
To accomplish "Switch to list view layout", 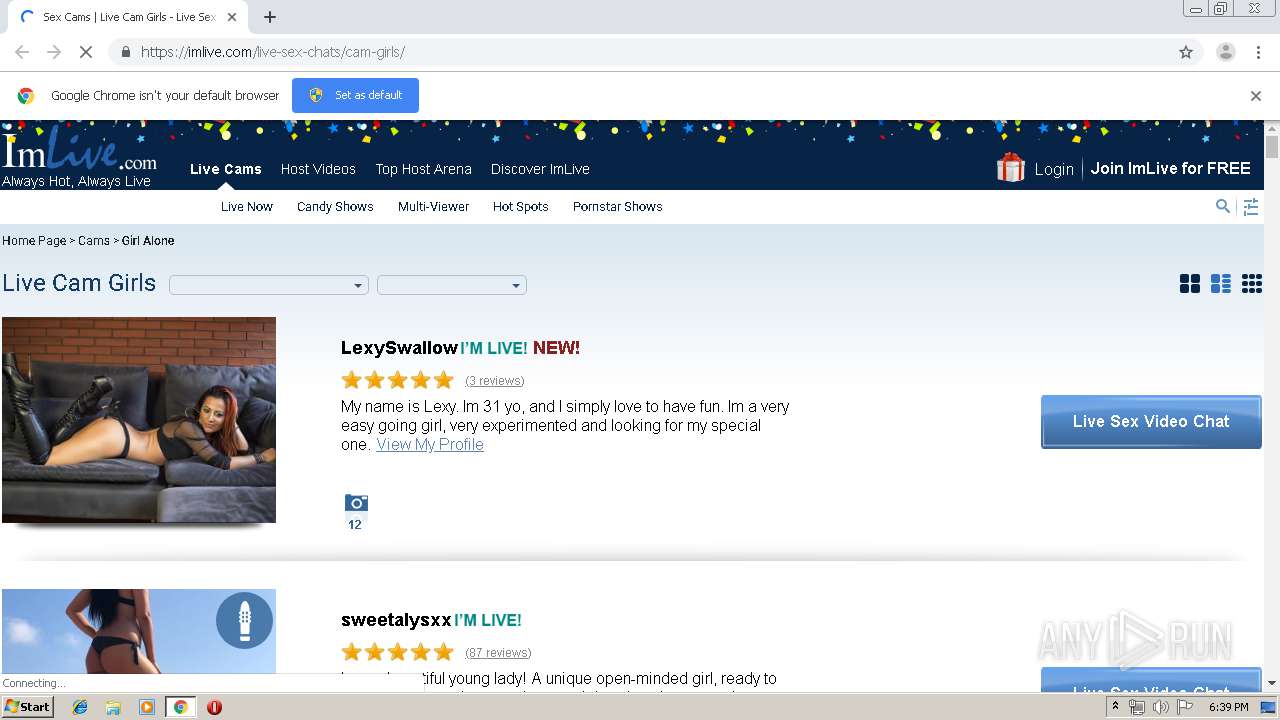I will [x=1221, y=284].
